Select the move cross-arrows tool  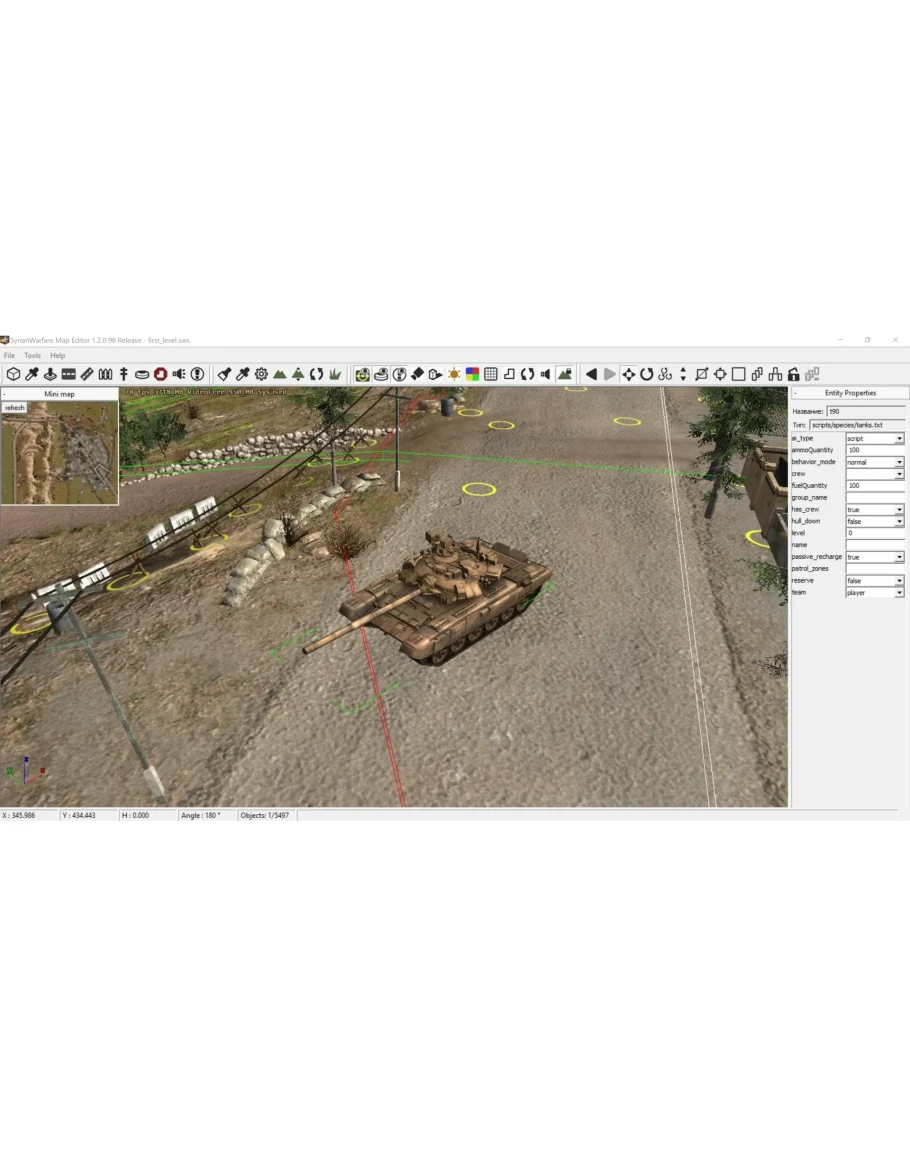pos(628,374)
